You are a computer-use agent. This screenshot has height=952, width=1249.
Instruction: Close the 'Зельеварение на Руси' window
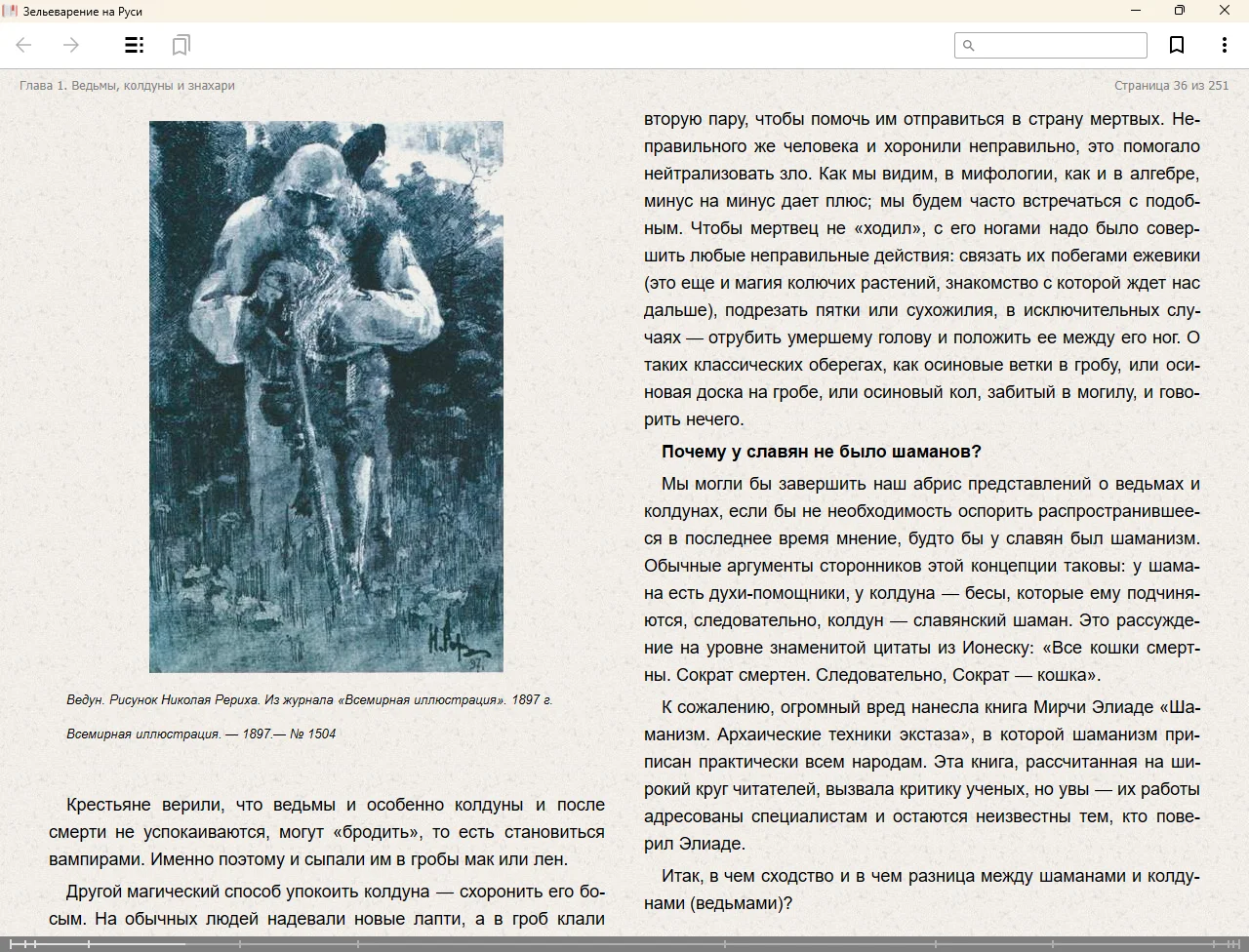(1224, 11)
